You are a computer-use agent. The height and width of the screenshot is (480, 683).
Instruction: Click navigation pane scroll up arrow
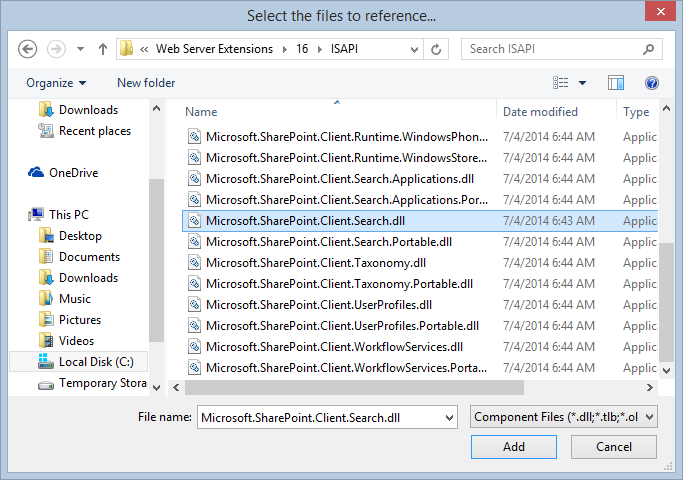157,108
